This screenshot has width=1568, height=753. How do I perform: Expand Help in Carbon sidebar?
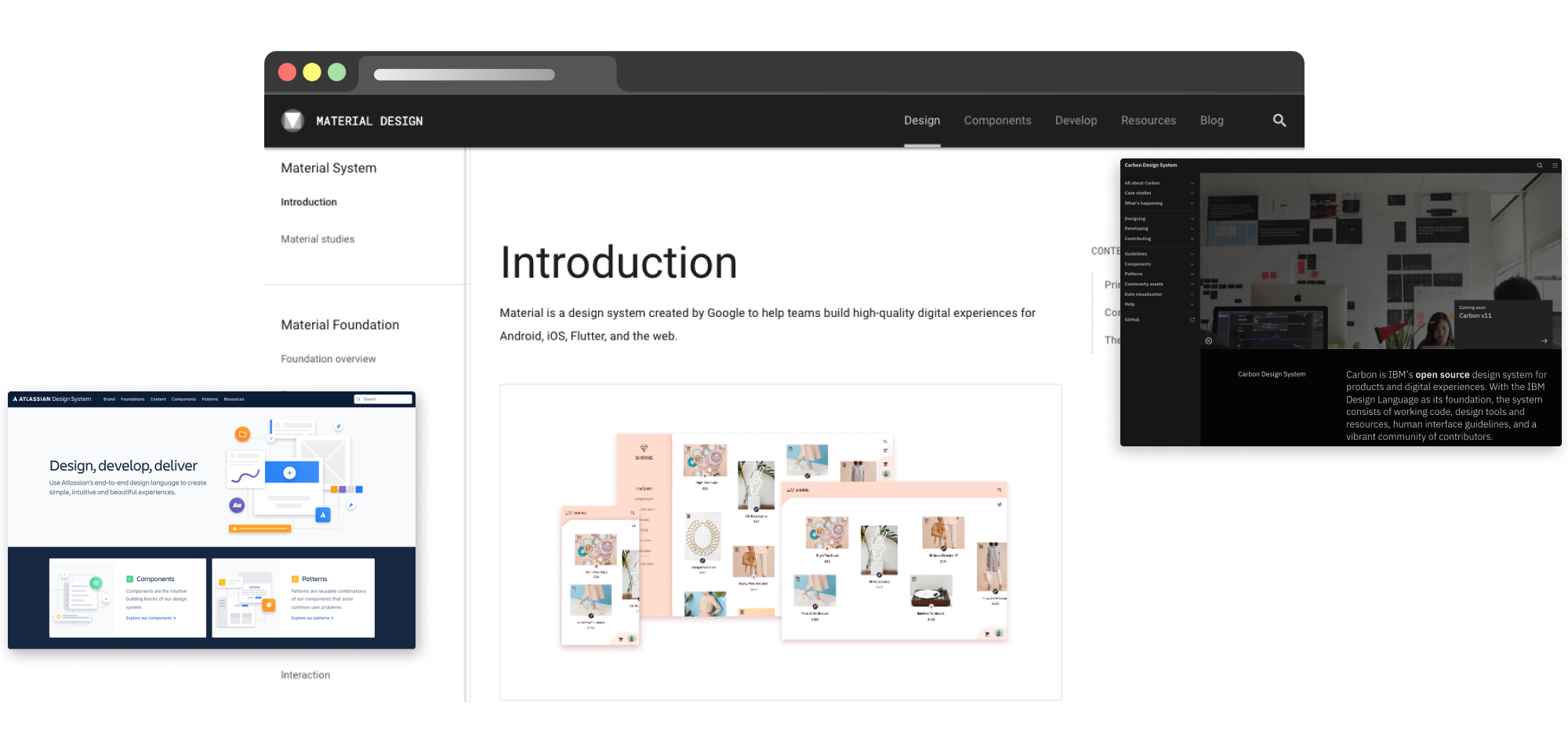tap(1160, 304)
